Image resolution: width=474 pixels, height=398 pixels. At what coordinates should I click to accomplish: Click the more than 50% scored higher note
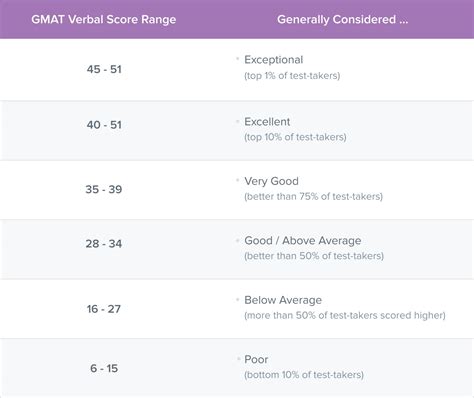click(x=345, y=315)
